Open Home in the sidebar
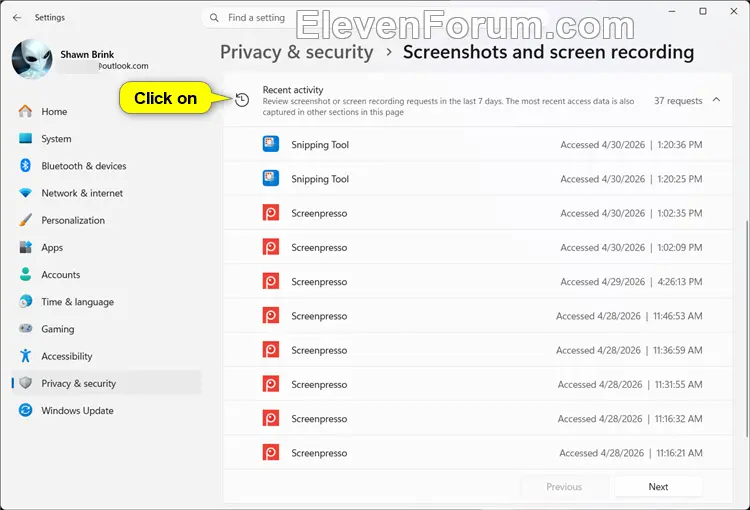This screenshot has height=510, width=750. [x=106, y=111]
